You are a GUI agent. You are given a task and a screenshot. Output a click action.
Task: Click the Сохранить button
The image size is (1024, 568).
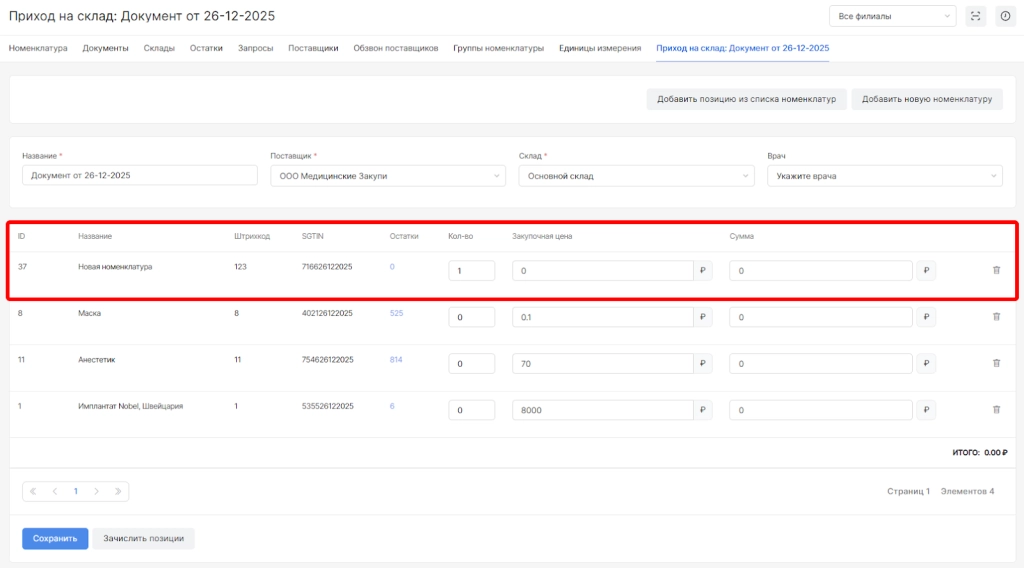tap(55, 538)
